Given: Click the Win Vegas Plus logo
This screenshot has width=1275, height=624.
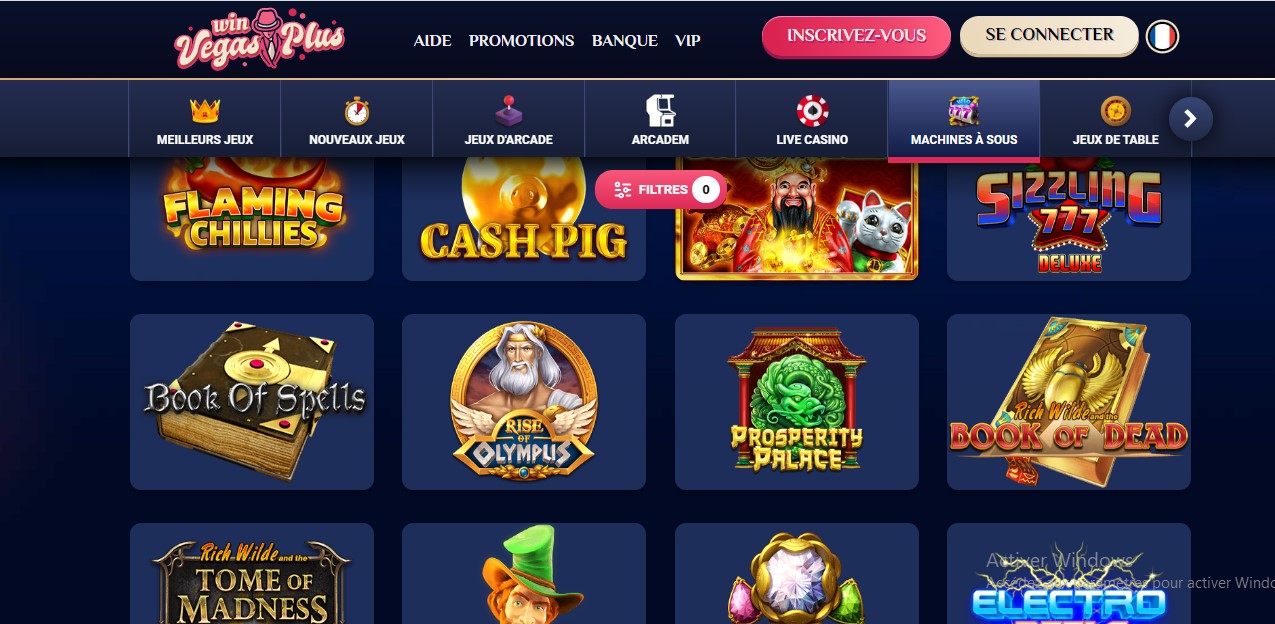Looking at the screenshot, I should click(259, 39).
